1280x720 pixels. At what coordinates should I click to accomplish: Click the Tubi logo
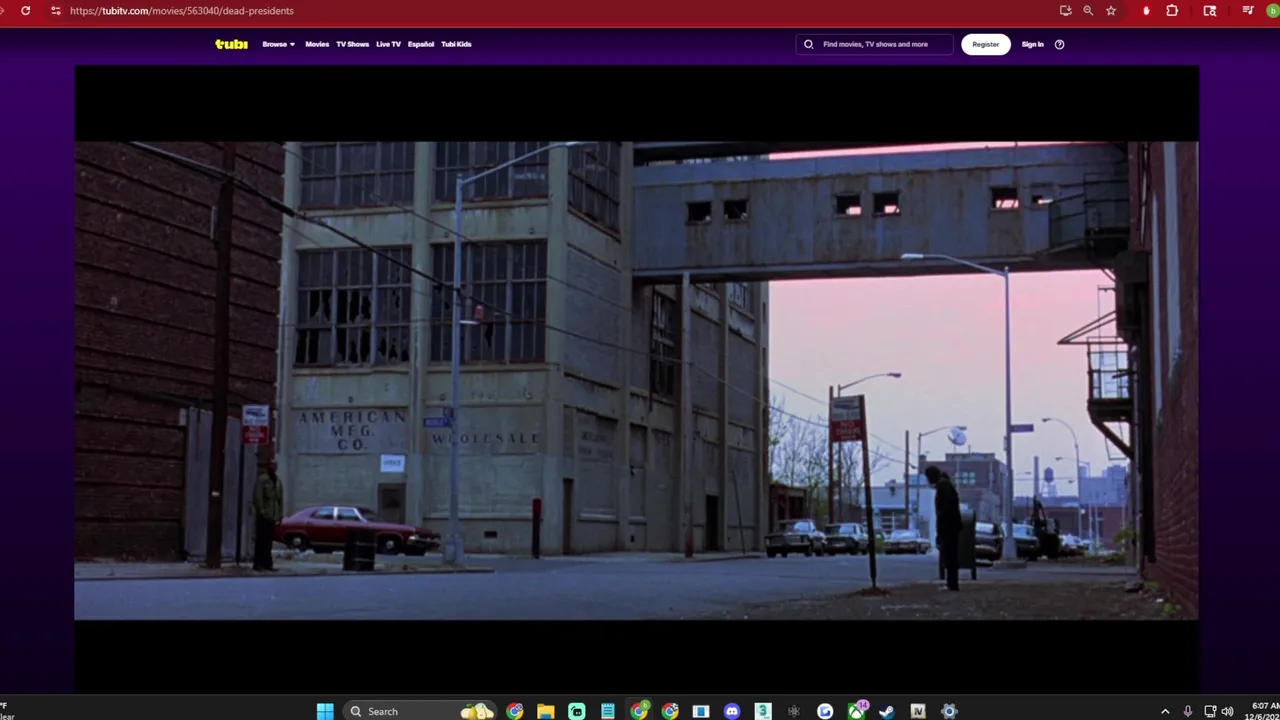click(231, 44)
